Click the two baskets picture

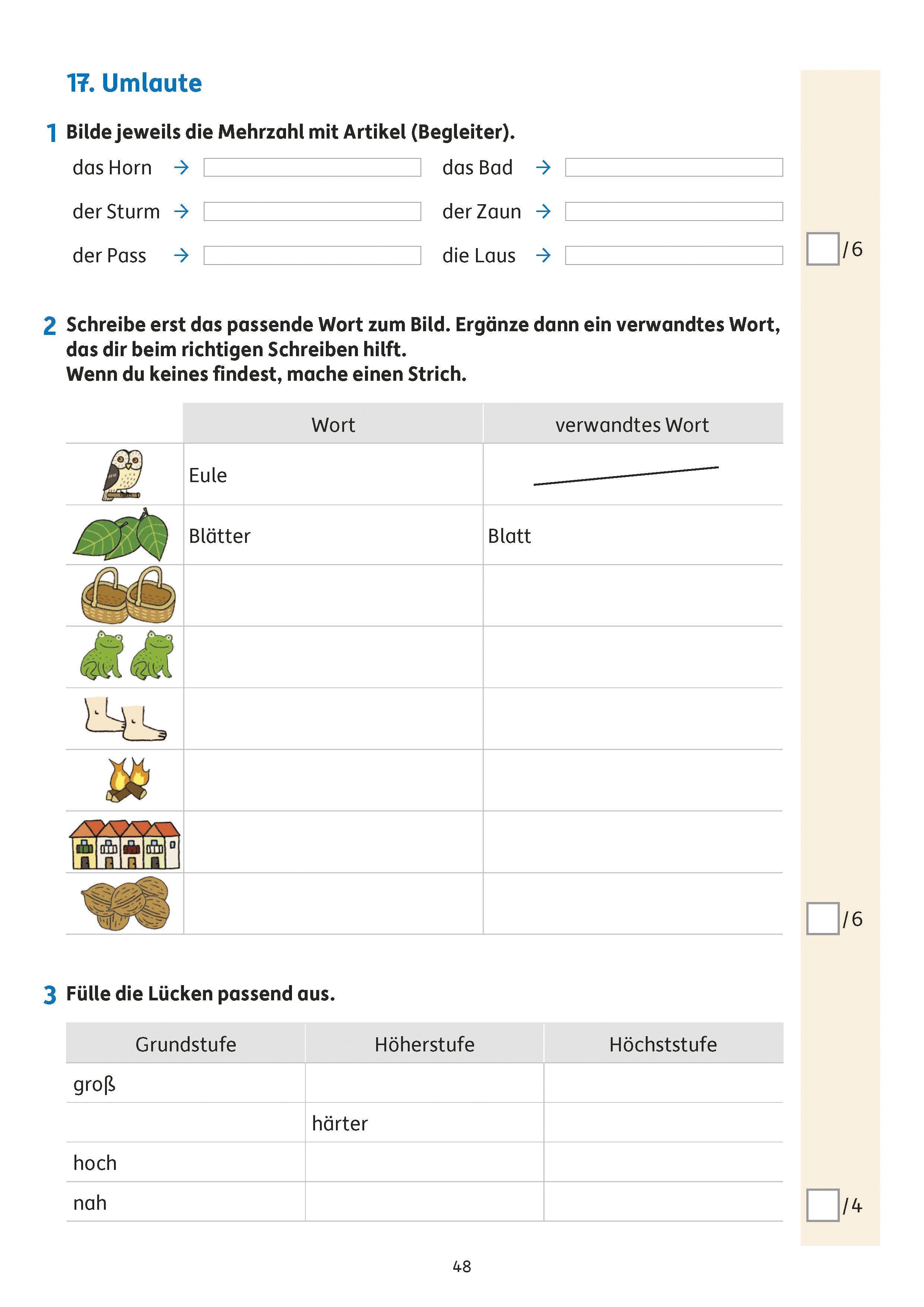(x=128, y=596)
